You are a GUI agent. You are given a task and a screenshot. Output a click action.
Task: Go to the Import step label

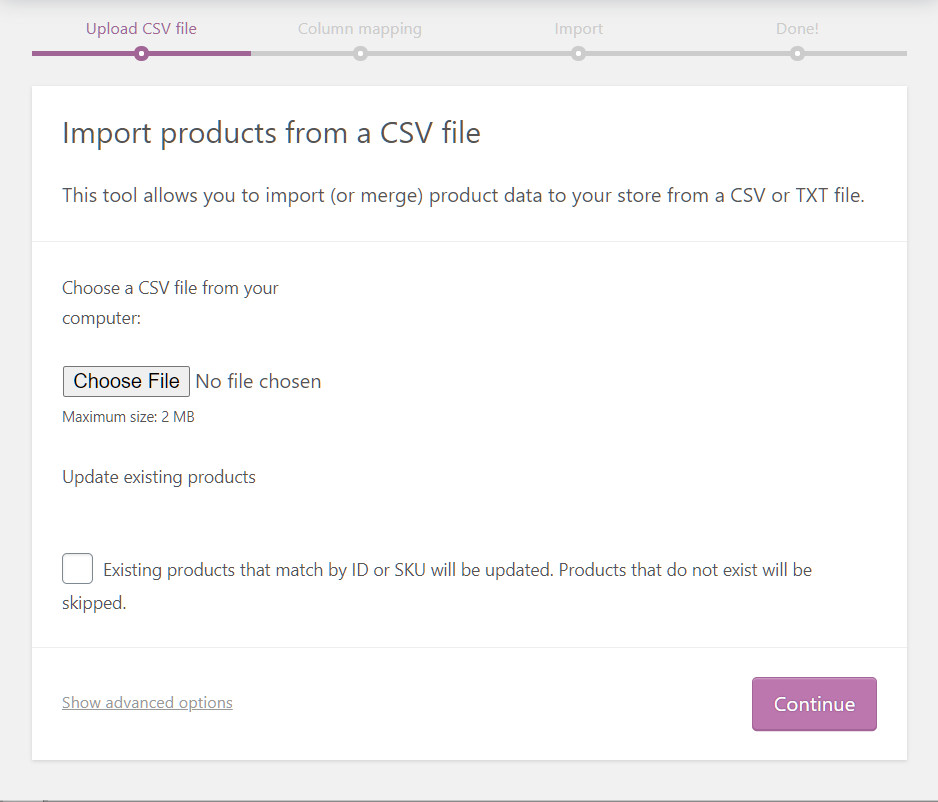pos(578,29)
